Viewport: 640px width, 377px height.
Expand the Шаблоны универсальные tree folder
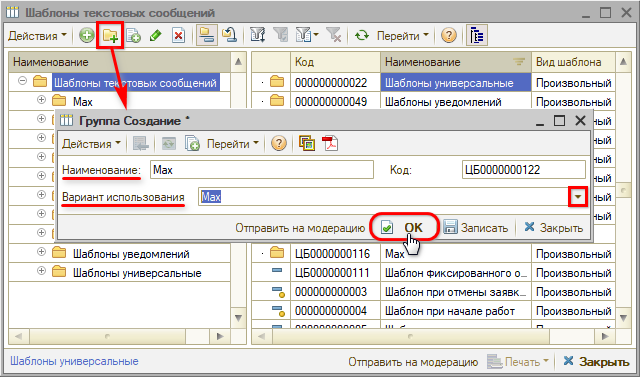coord(41,271)
